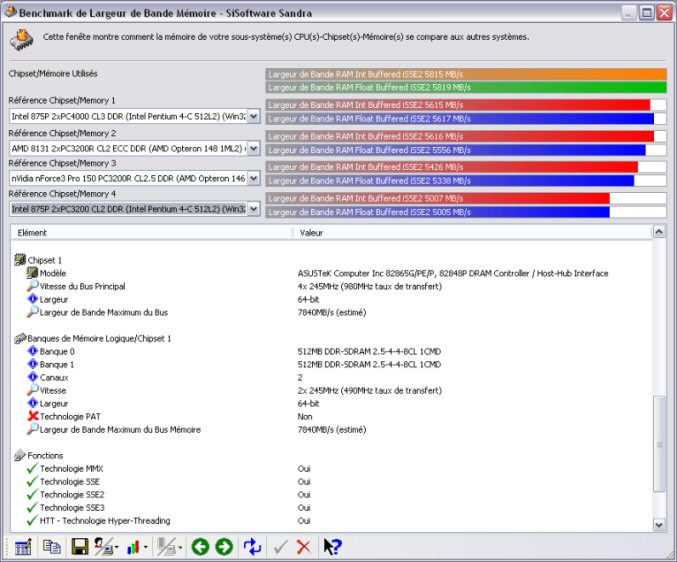
Task: Click the floppy disk save icon
Action: click(x=79, y=546)
